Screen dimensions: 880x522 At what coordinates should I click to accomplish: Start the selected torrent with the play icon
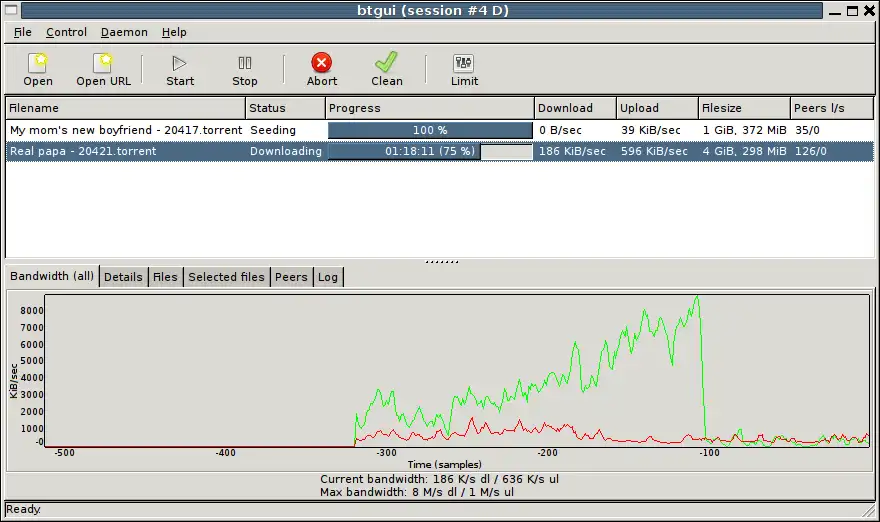click(x=180, y=63)
